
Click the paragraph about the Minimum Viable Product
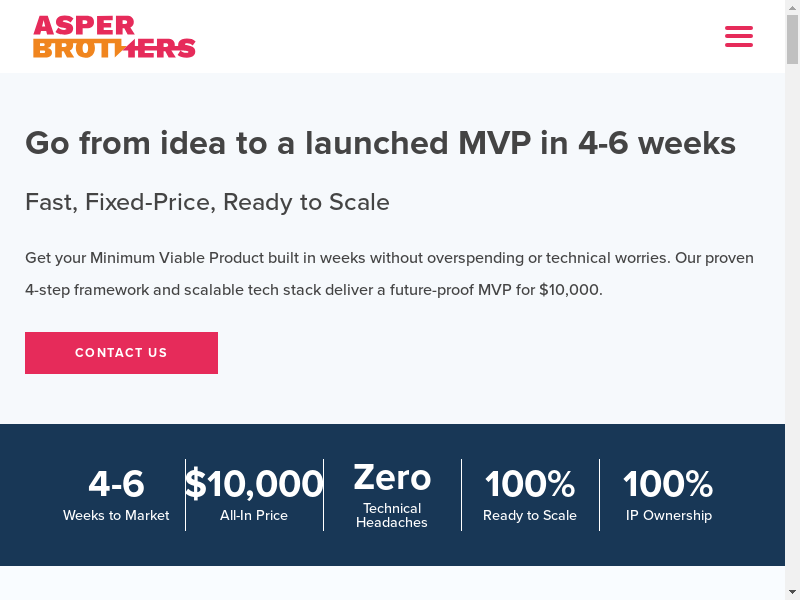point(389,274)
